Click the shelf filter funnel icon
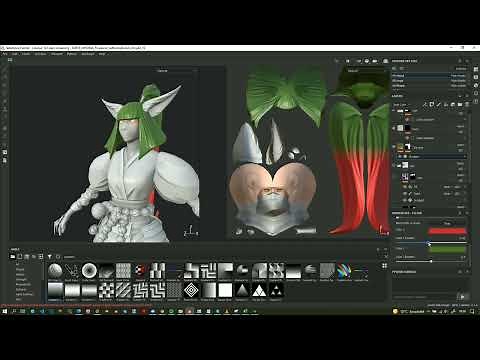 tap(50, 257)
